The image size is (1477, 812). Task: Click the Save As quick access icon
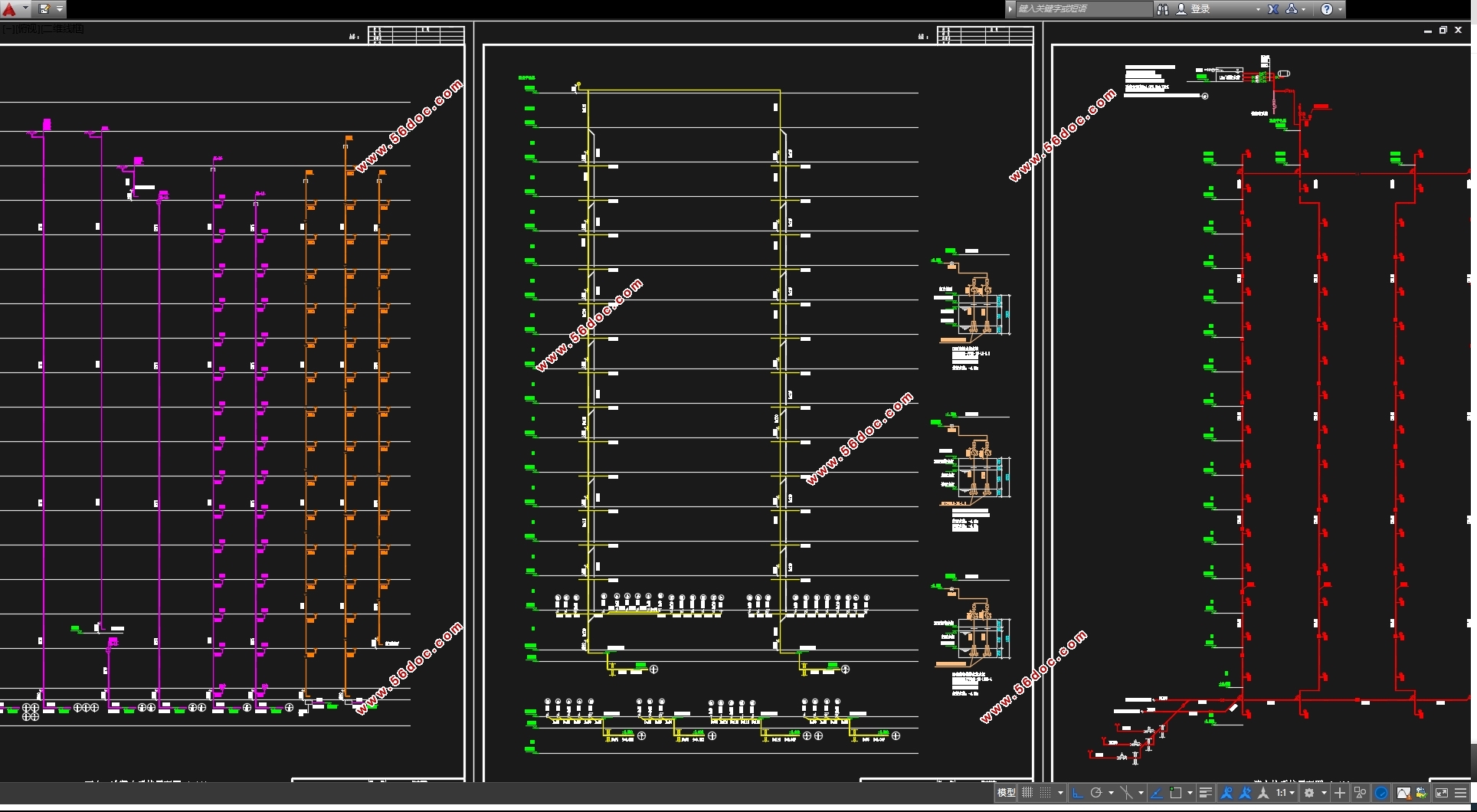click(44, 9)
